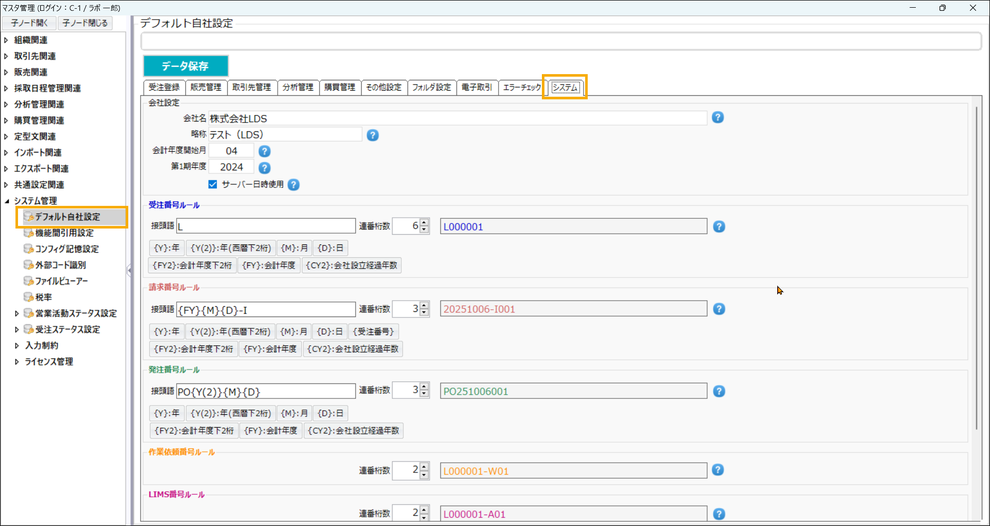This screenshot has height=526, width=990.
Task: Click the vertical scrollbar in settings panel
Action: [x=977, y=270]
